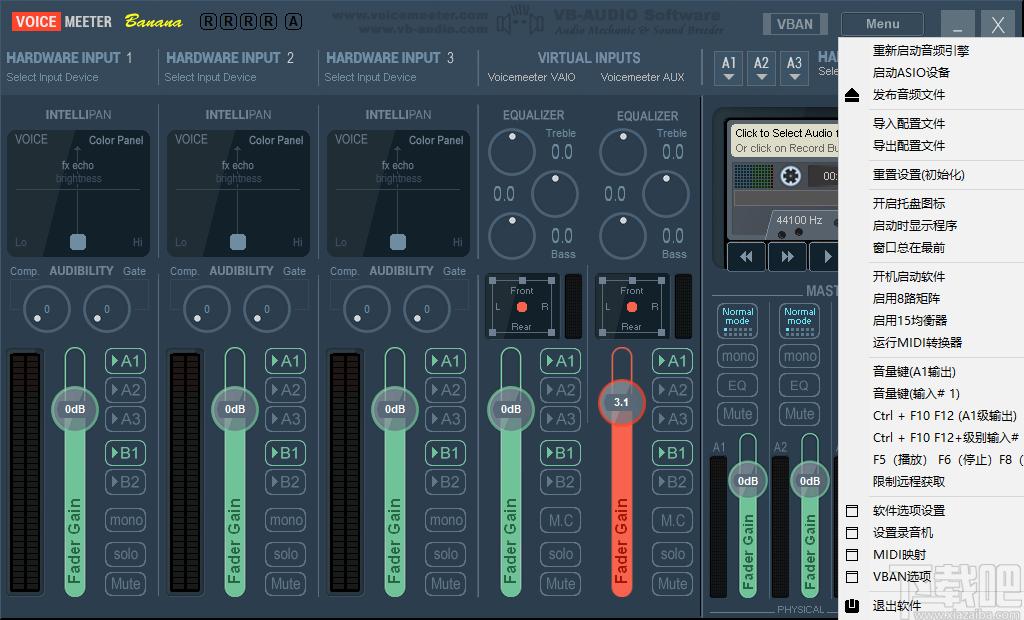Mute the A2 master bus
Screen dimensions: 1024x620
tap(799, 414)
